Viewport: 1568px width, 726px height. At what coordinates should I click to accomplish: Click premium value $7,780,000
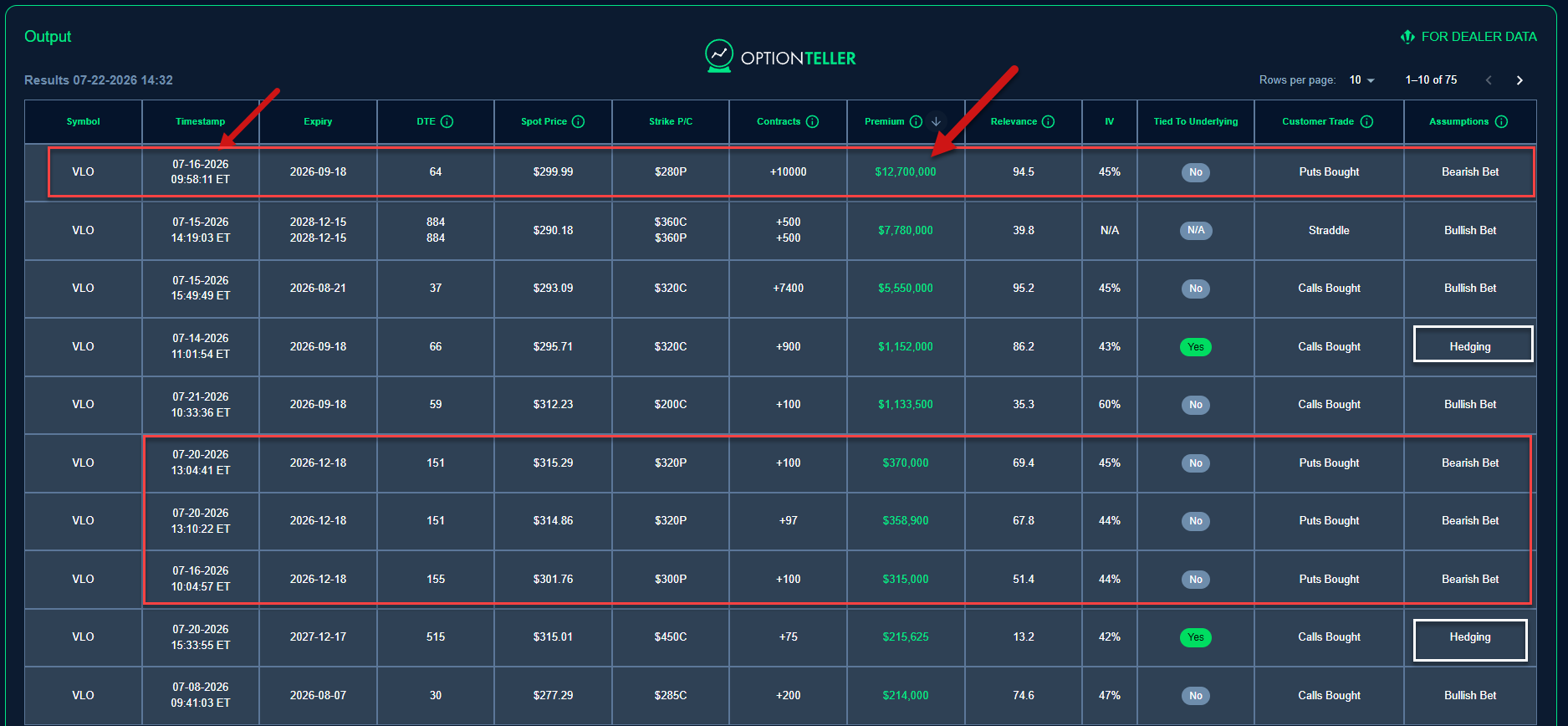point(906,230)
